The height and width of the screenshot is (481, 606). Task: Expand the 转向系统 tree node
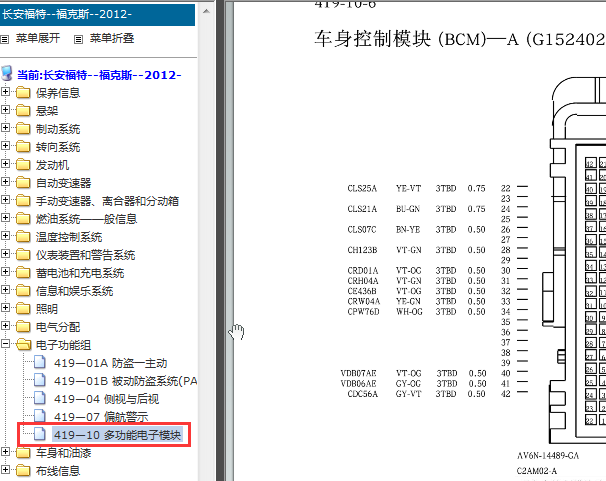5,146
